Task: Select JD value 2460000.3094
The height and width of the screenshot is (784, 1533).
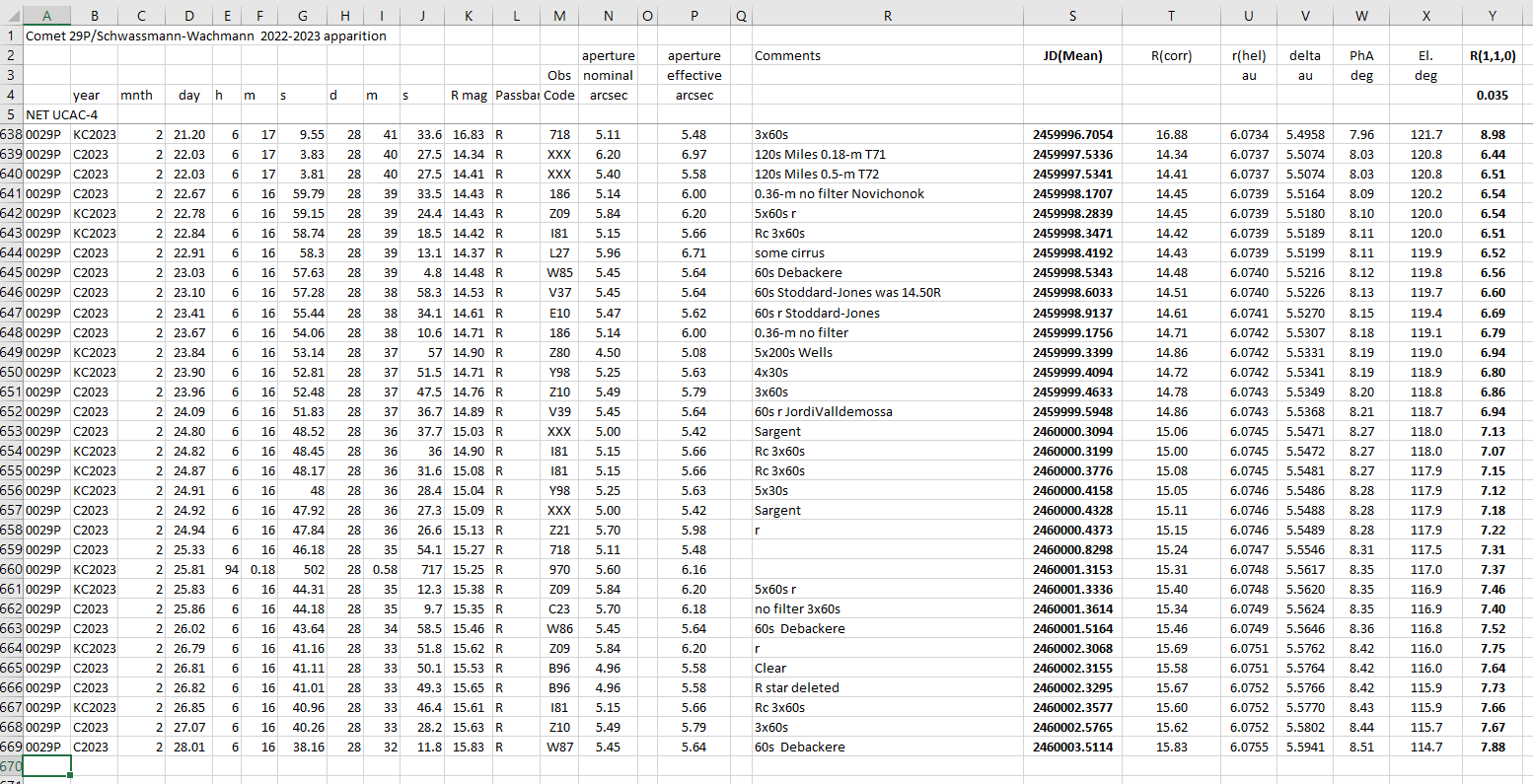Action: pyautogui.click(x=1072, y=431)
